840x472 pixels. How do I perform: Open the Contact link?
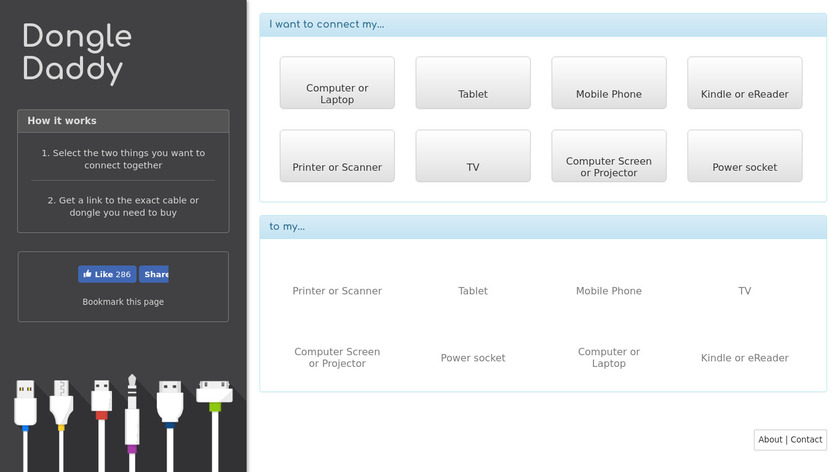click(x=807, y=439)
